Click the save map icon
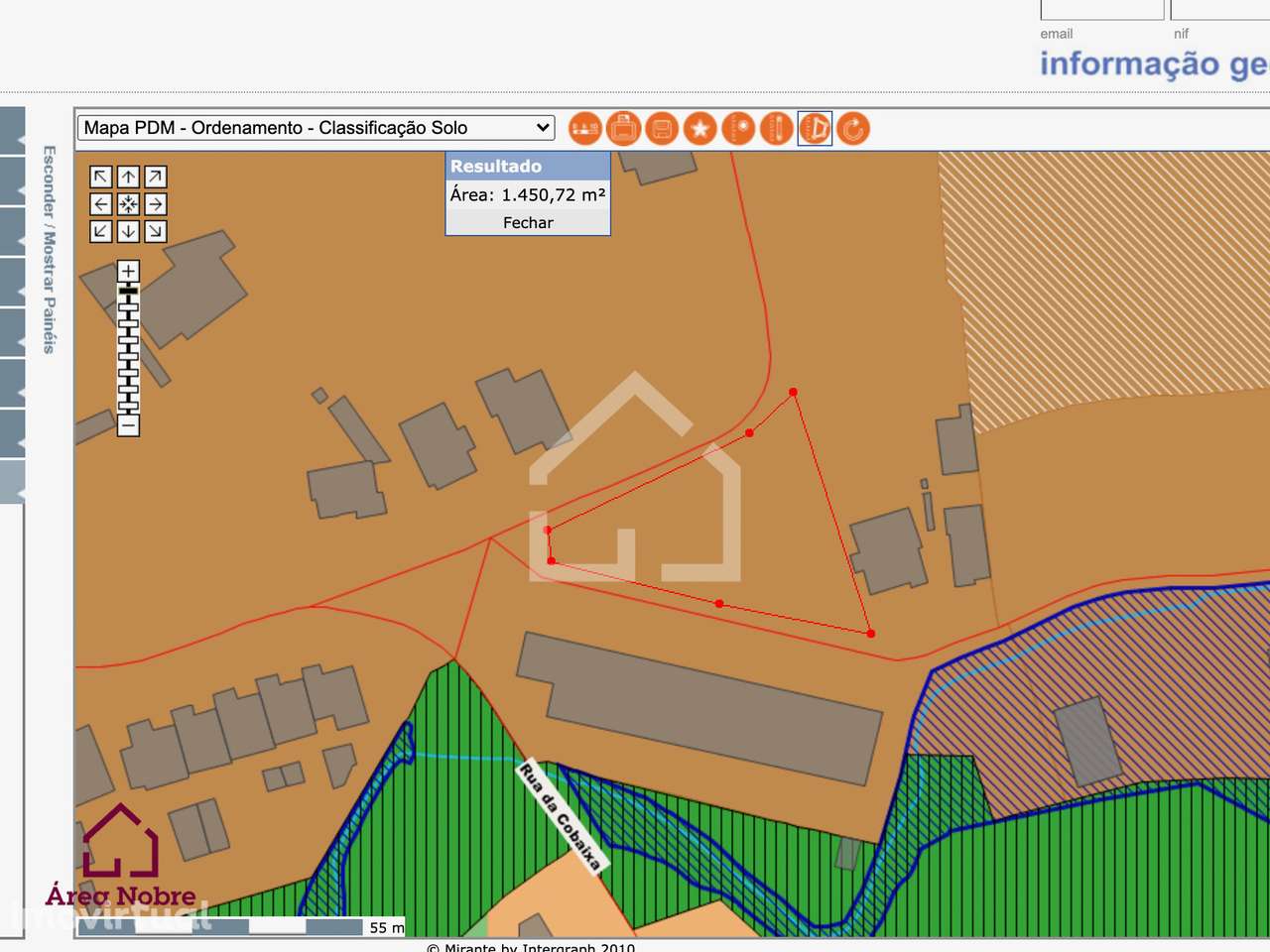Viewport: 1270px width, 952px height. click(x=662, y=128)
